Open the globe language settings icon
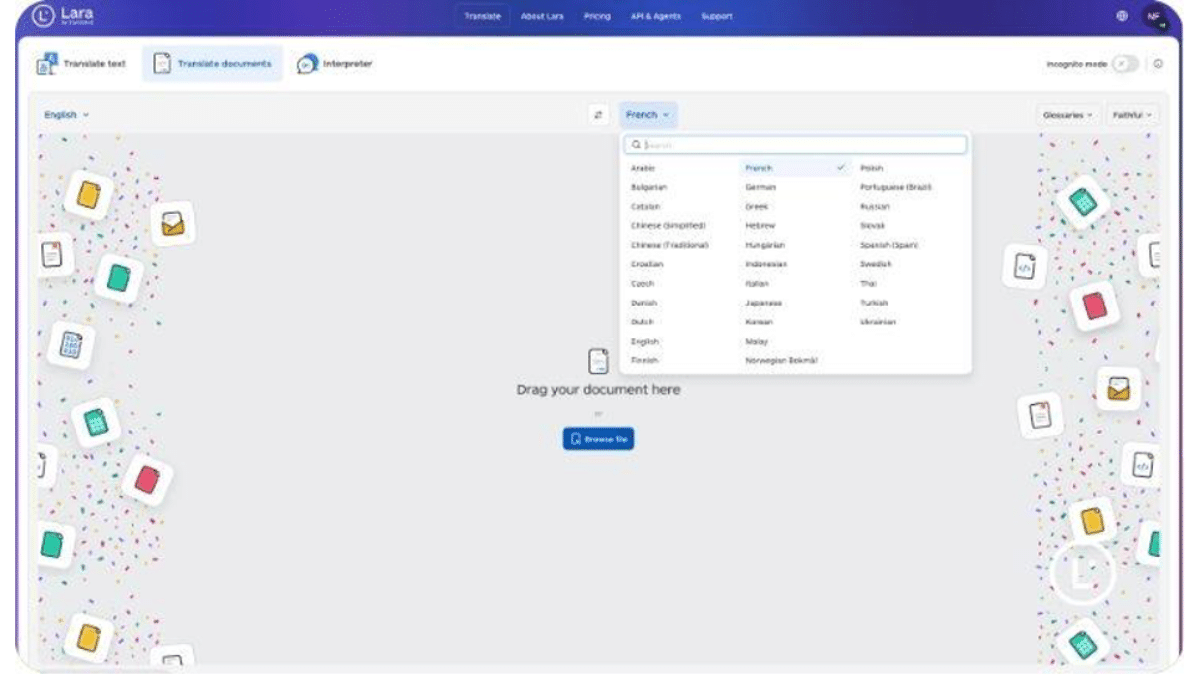1200x675 pixels. pyautogui.click(x=1121, y=16)
